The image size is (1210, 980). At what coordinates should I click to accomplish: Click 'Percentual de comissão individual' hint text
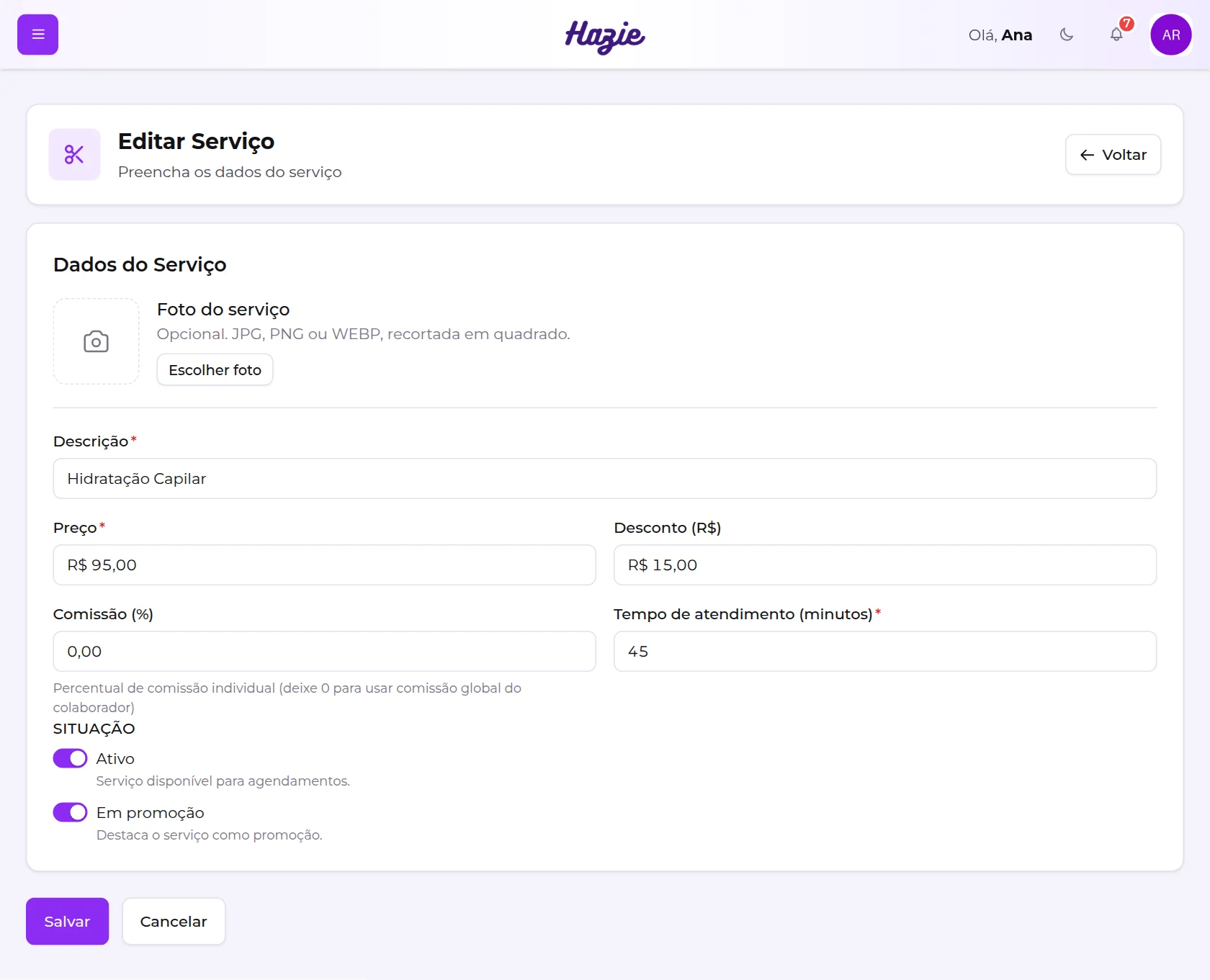pyautogui.click(x=287, y=698)
